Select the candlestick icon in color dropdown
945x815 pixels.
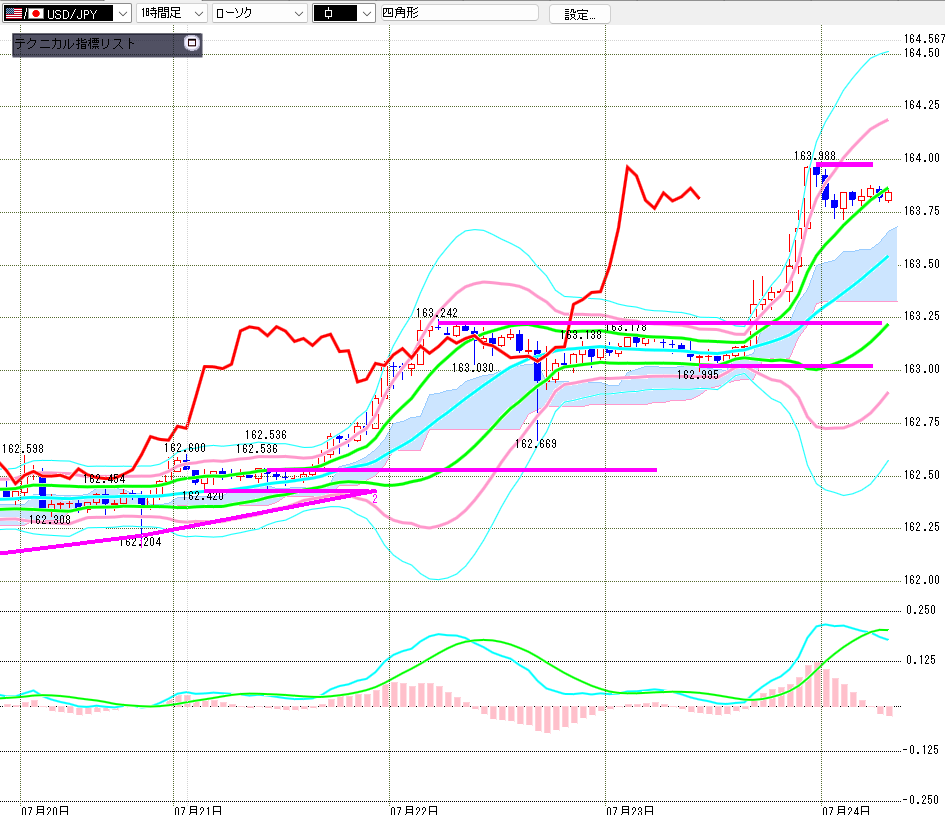pos(328,13)
